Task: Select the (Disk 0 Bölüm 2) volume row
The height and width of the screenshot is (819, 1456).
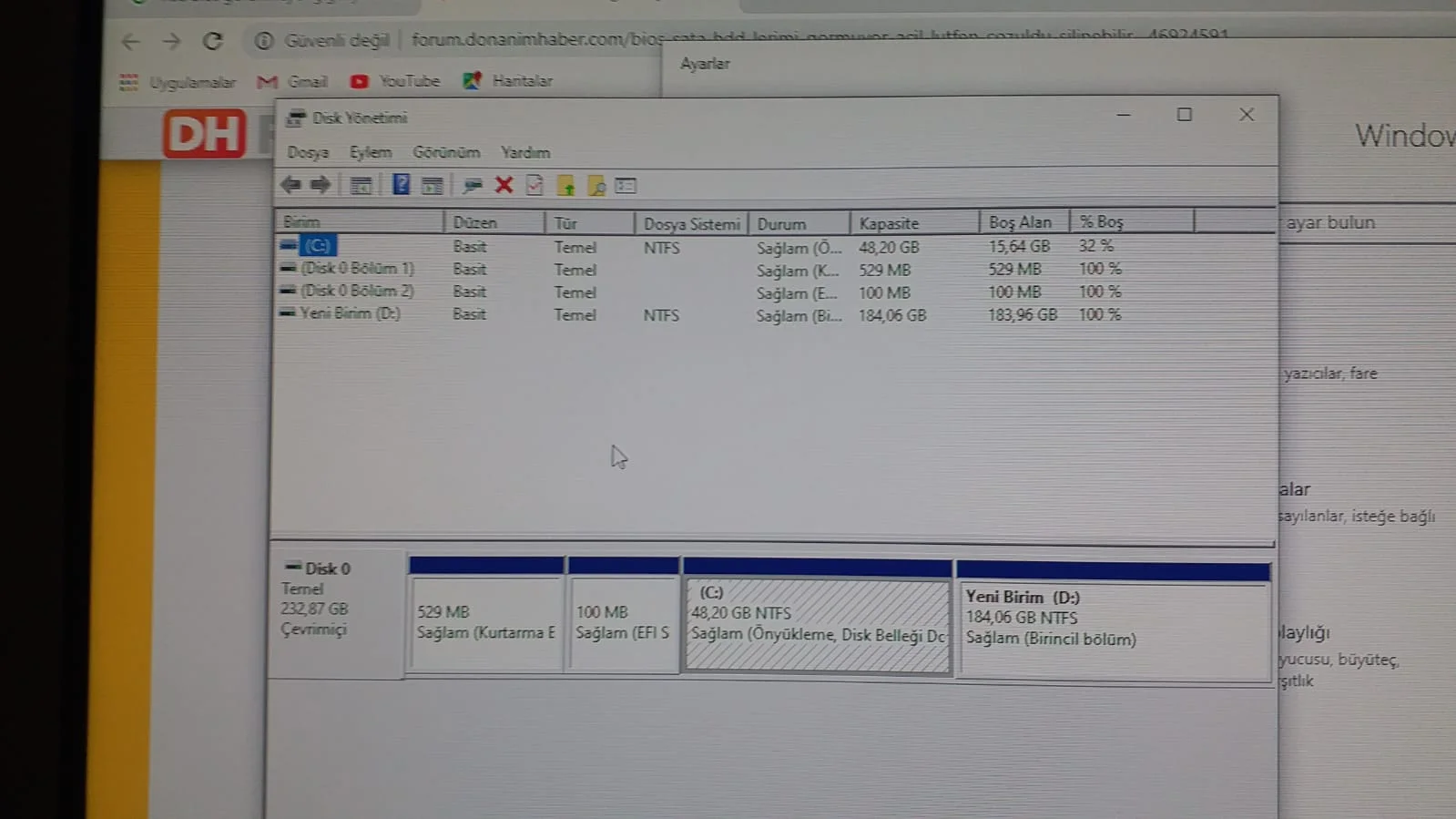Action: point(774,292)
